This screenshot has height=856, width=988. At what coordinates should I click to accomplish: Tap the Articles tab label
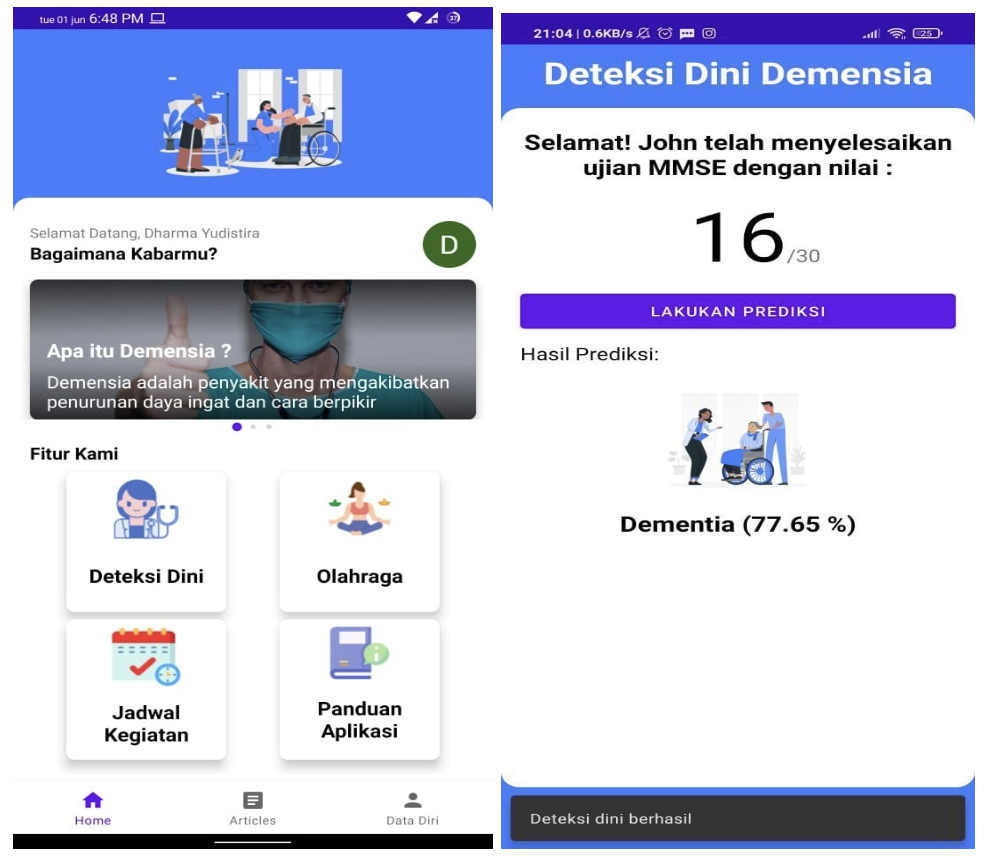click(x=253, y=821)
